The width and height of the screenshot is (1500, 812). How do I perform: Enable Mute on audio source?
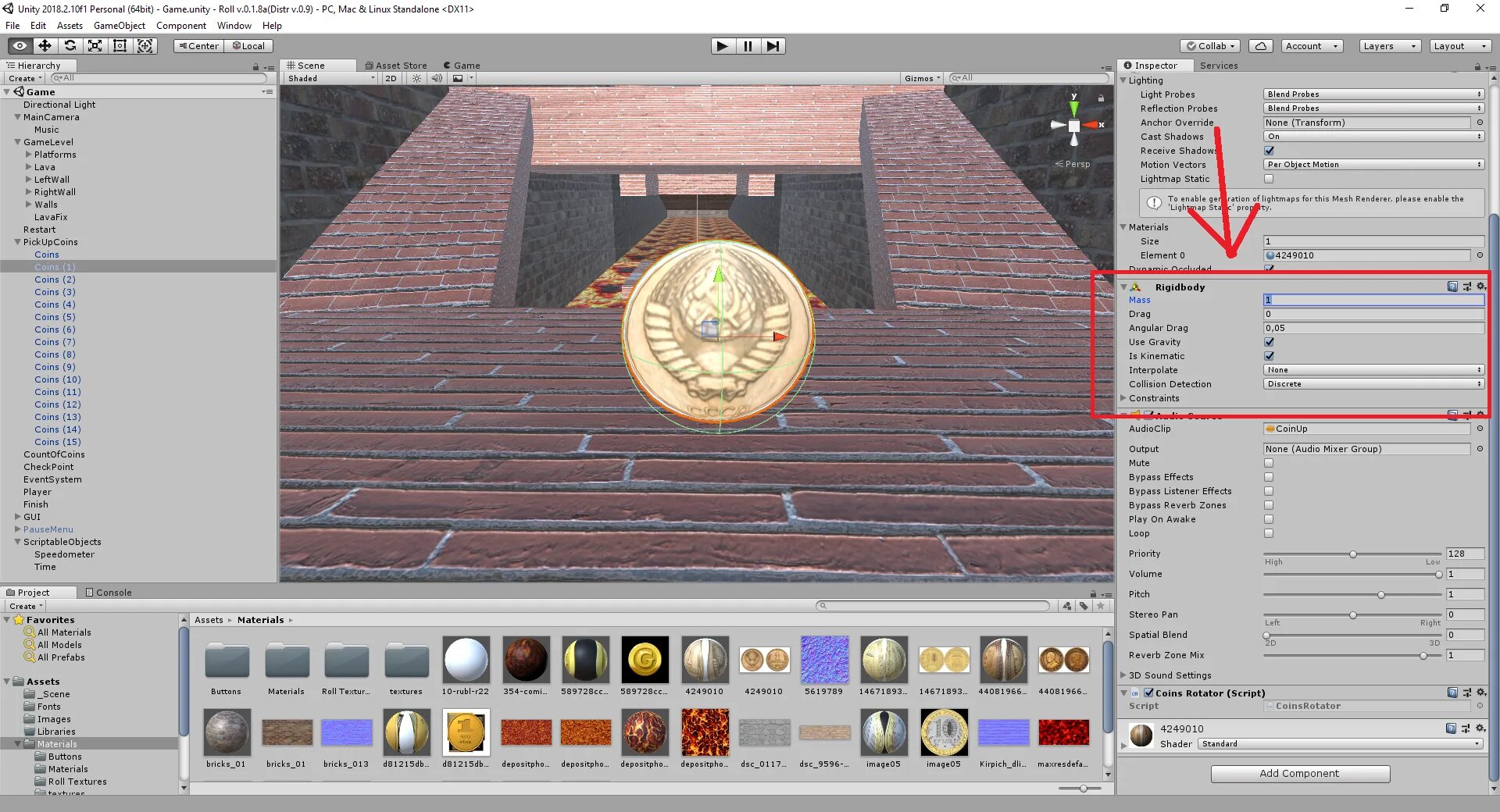(1269, 463)
